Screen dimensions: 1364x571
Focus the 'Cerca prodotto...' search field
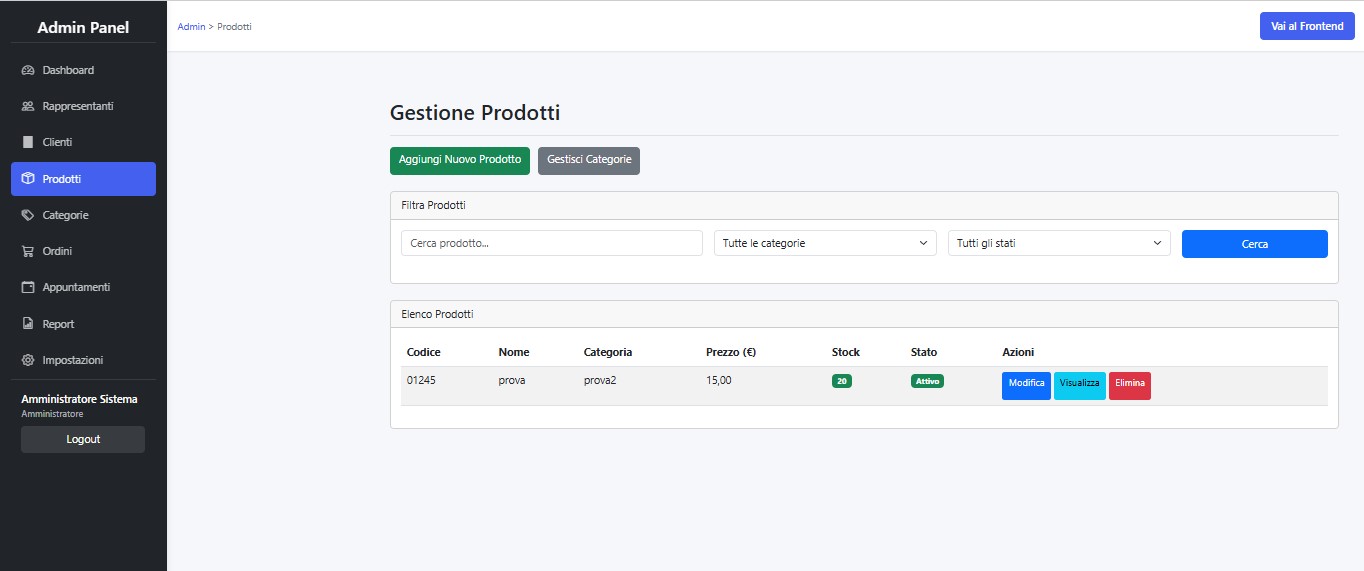(x=551, y=243)
